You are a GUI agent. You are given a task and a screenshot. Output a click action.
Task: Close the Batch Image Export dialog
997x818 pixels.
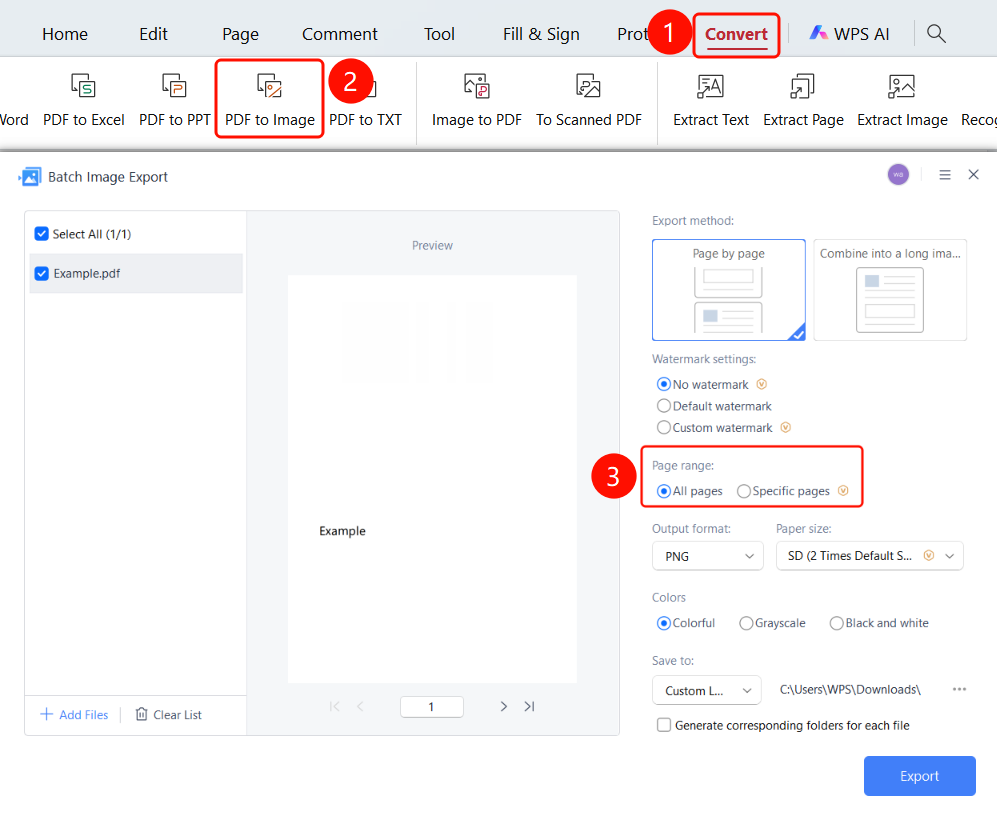973,174
